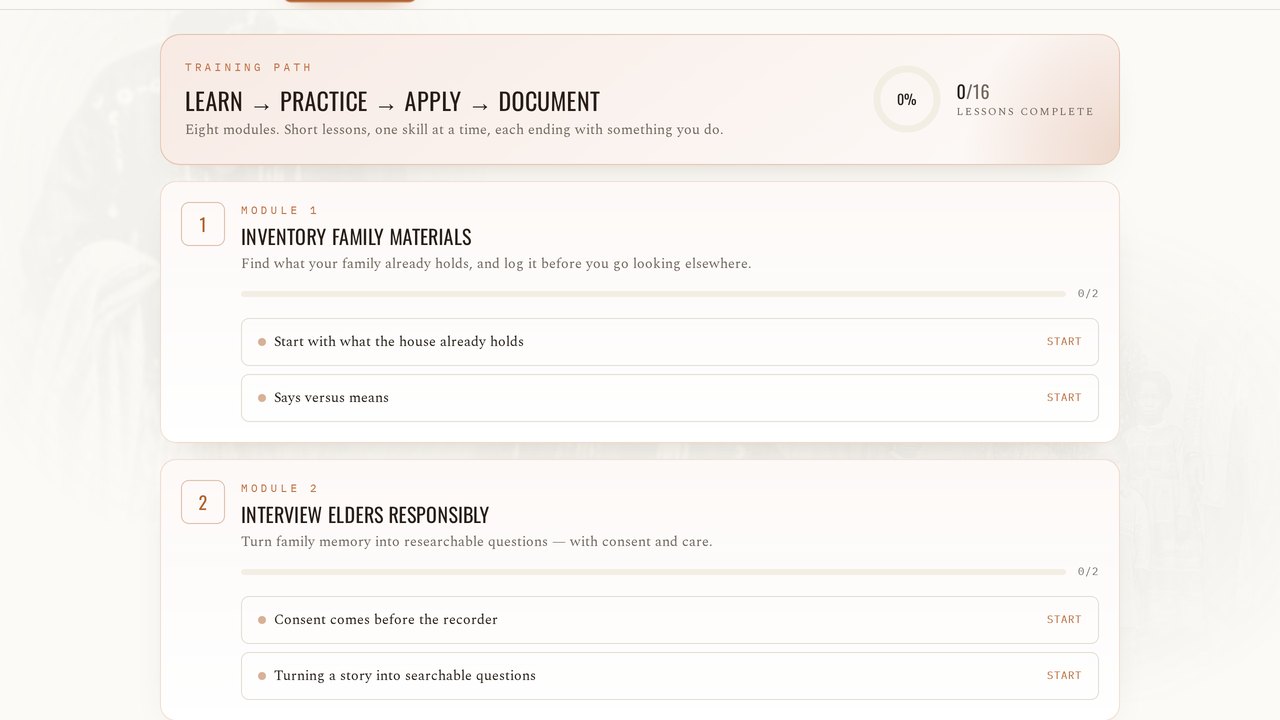Screen dimensions: 1280x720
Task: Open "Turning a story into searchable questions" lesson
Action: (670, 676)
